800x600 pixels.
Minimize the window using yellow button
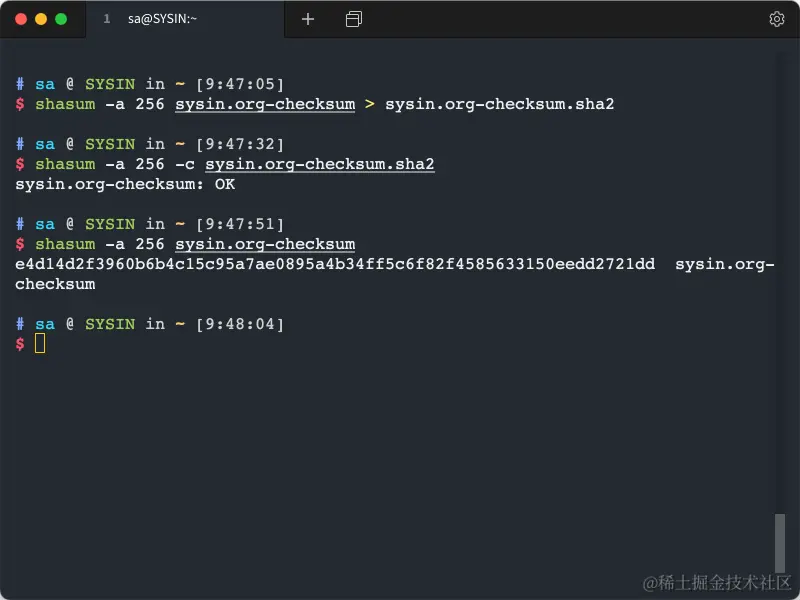pos(41,19)
